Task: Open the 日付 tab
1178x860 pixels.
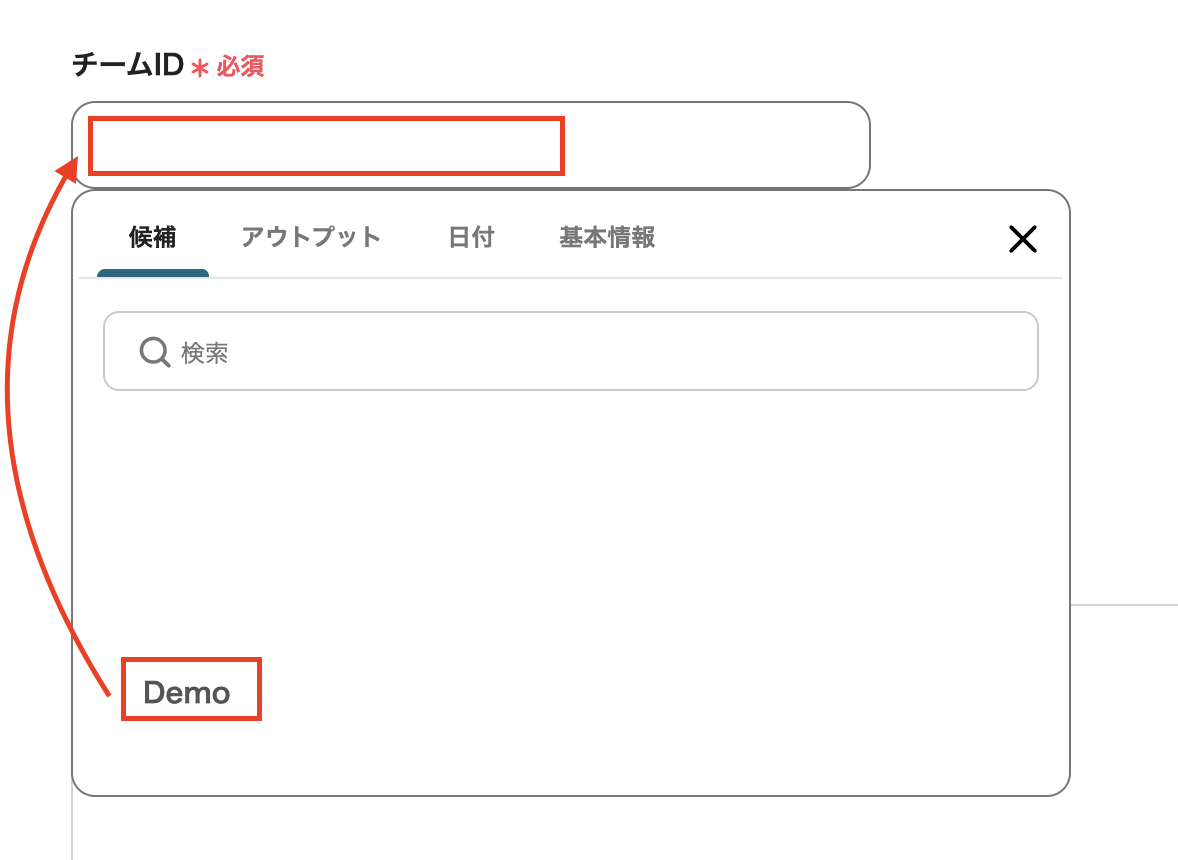Action: click(x=471, y=238)
